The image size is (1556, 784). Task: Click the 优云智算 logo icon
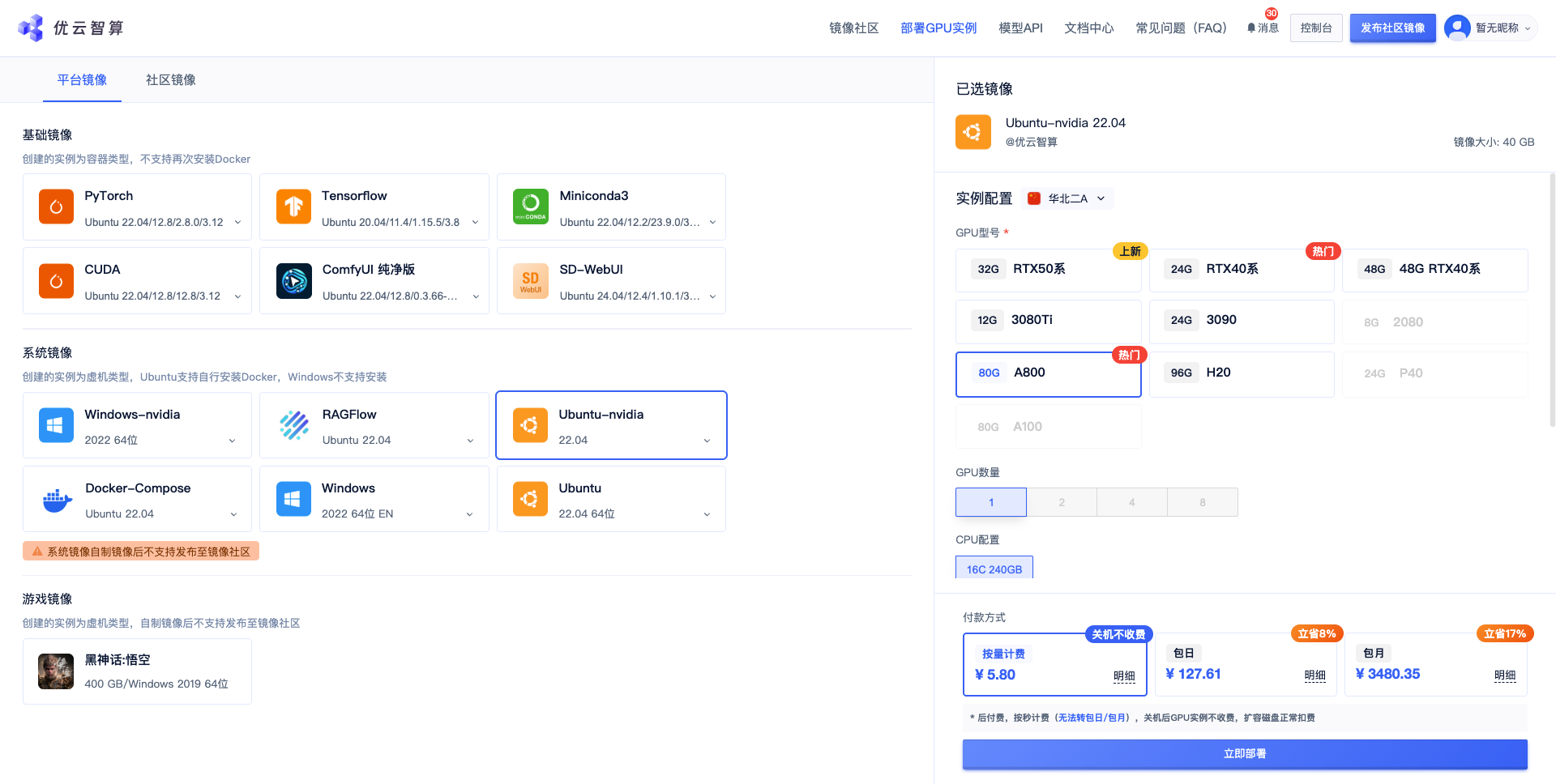pos(31,28)
